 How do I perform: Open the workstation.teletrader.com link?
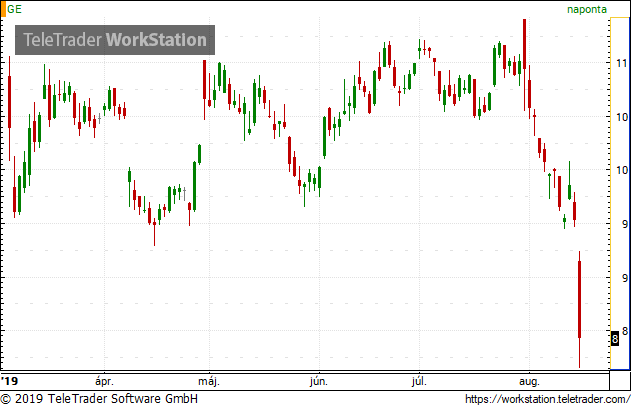547,399
